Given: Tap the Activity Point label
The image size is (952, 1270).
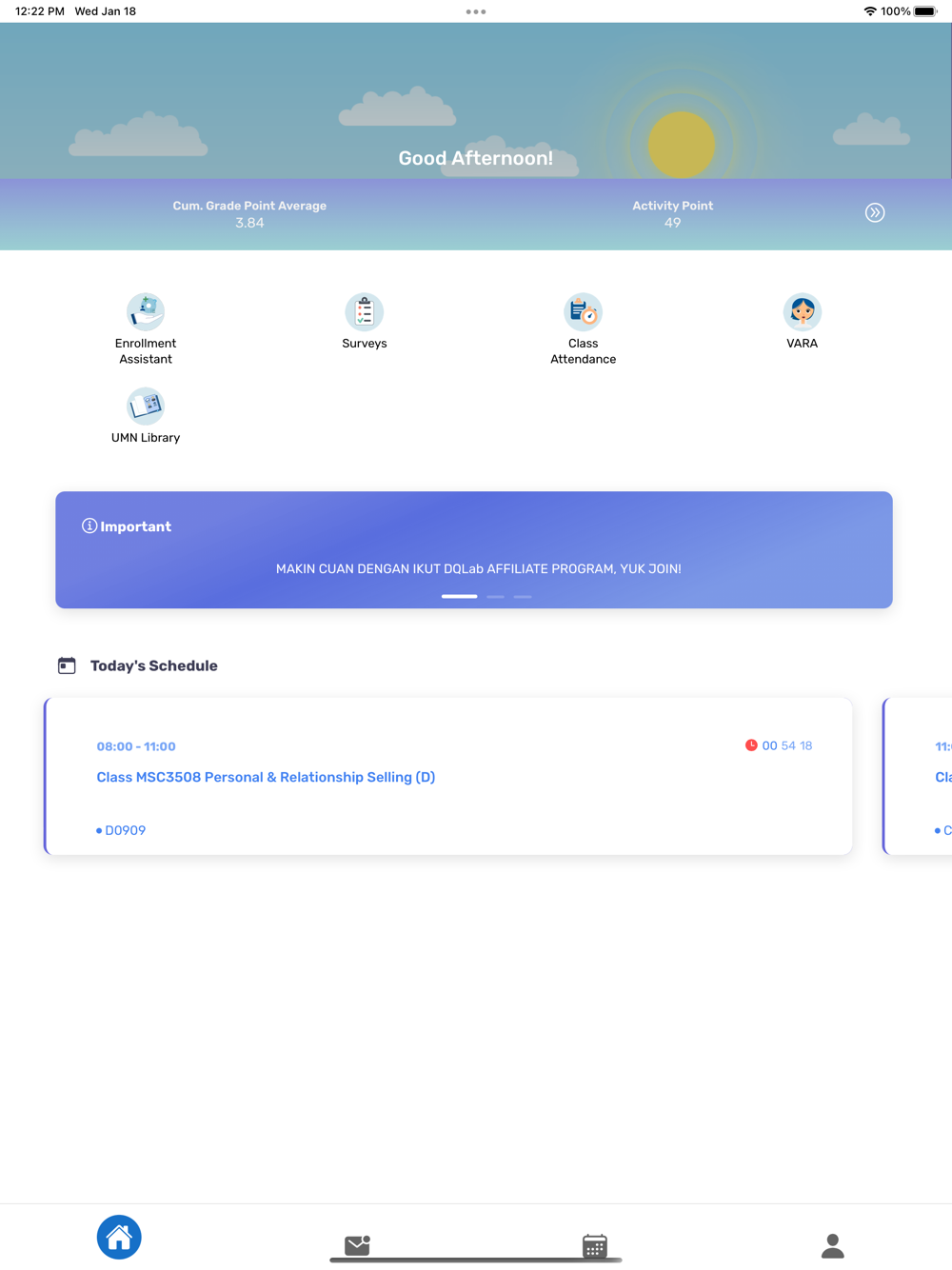Looking at the screenshot, I should pos(673,206).
